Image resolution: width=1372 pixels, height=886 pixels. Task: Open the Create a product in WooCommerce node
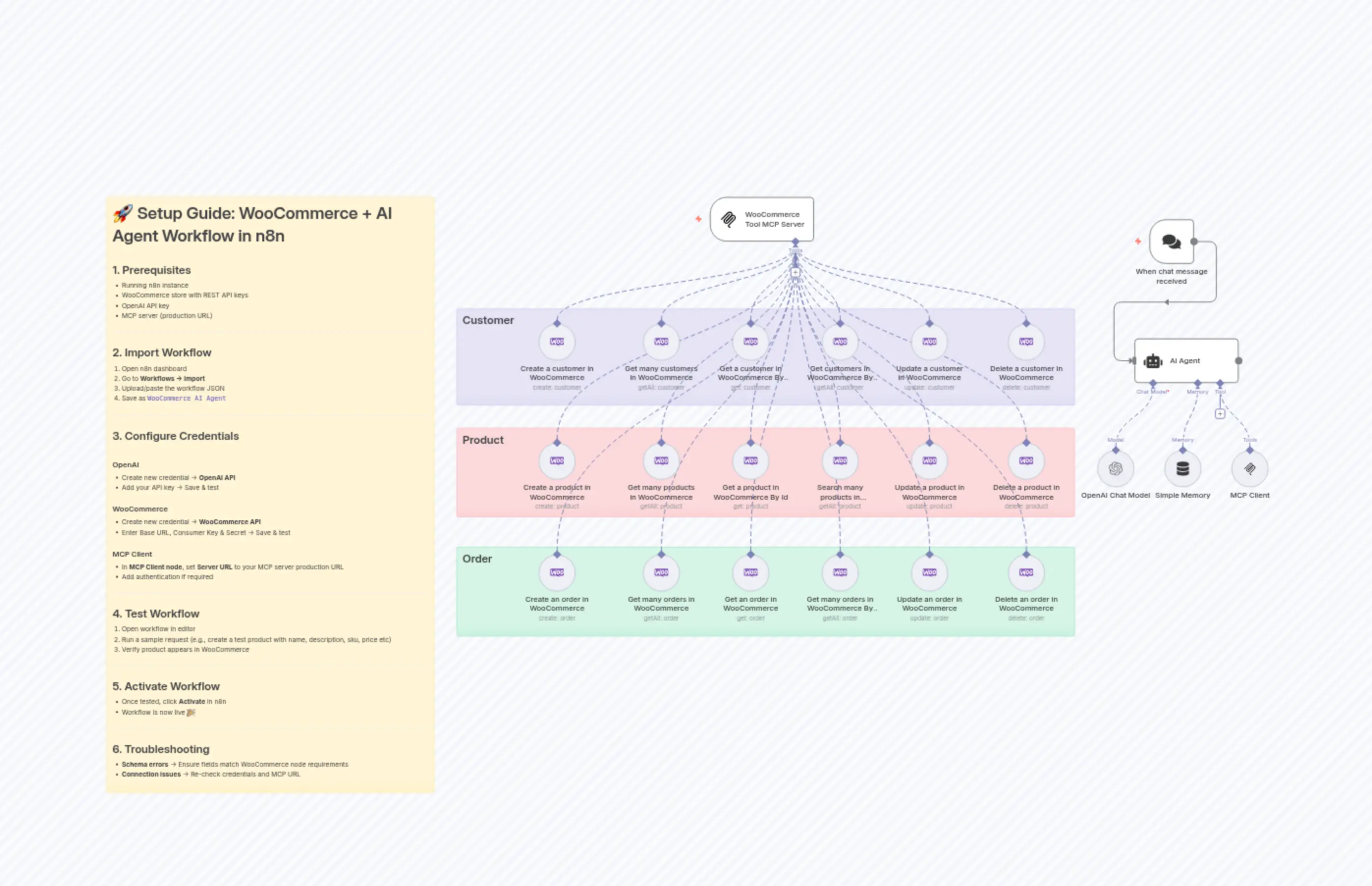pyautogui.click(x=556, y=460)
